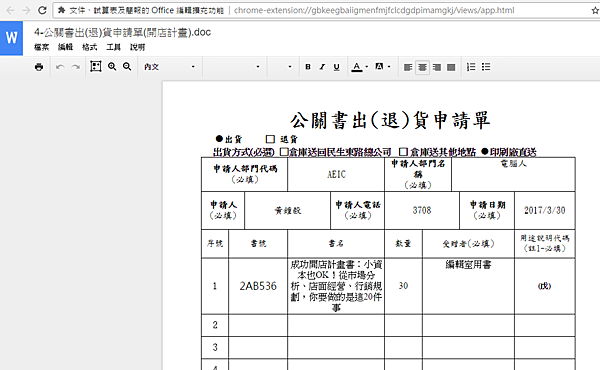
Task: Zoom out of the document
Action: (x=127, y=67)
